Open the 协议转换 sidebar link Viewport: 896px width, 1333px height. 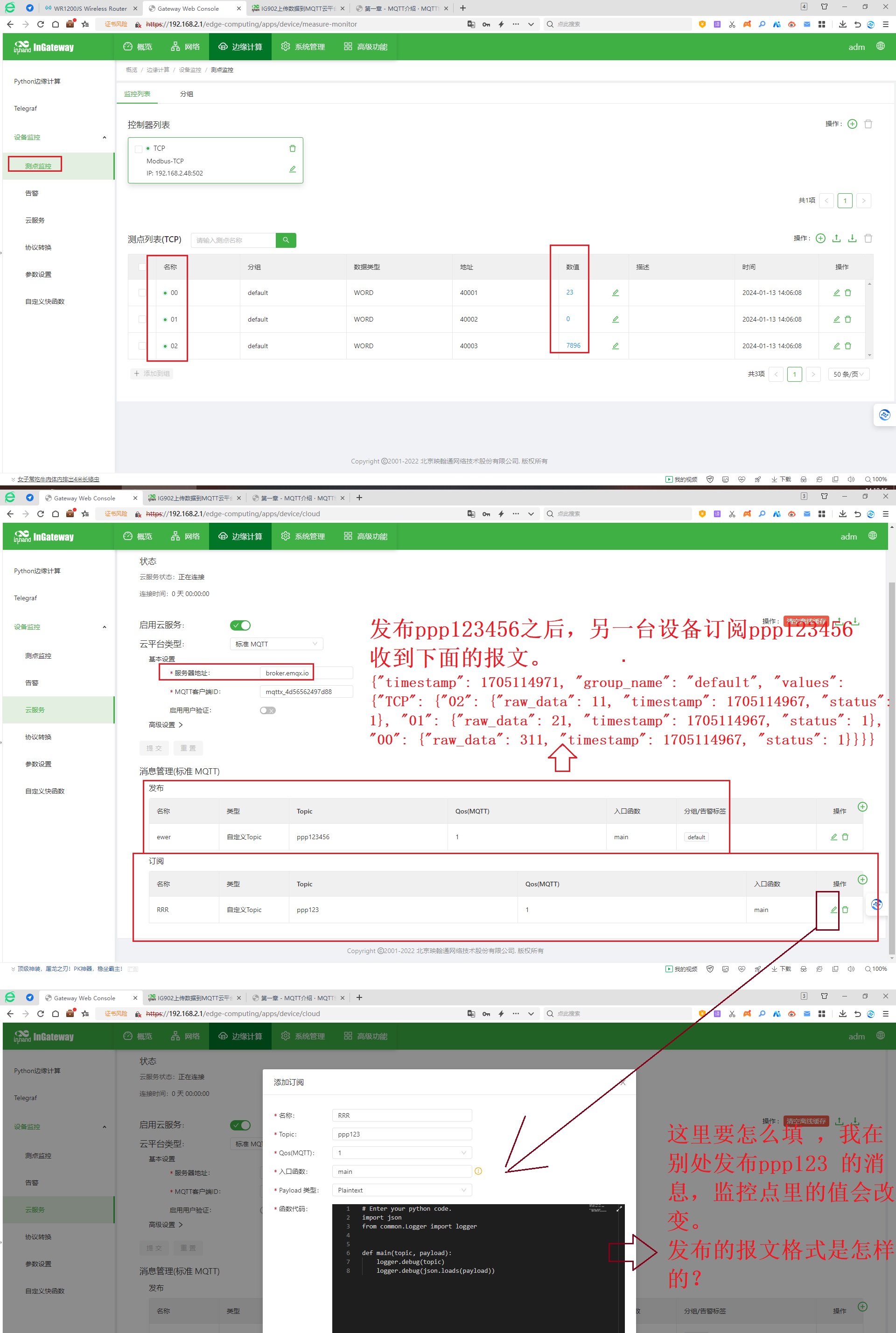[38, 247]
